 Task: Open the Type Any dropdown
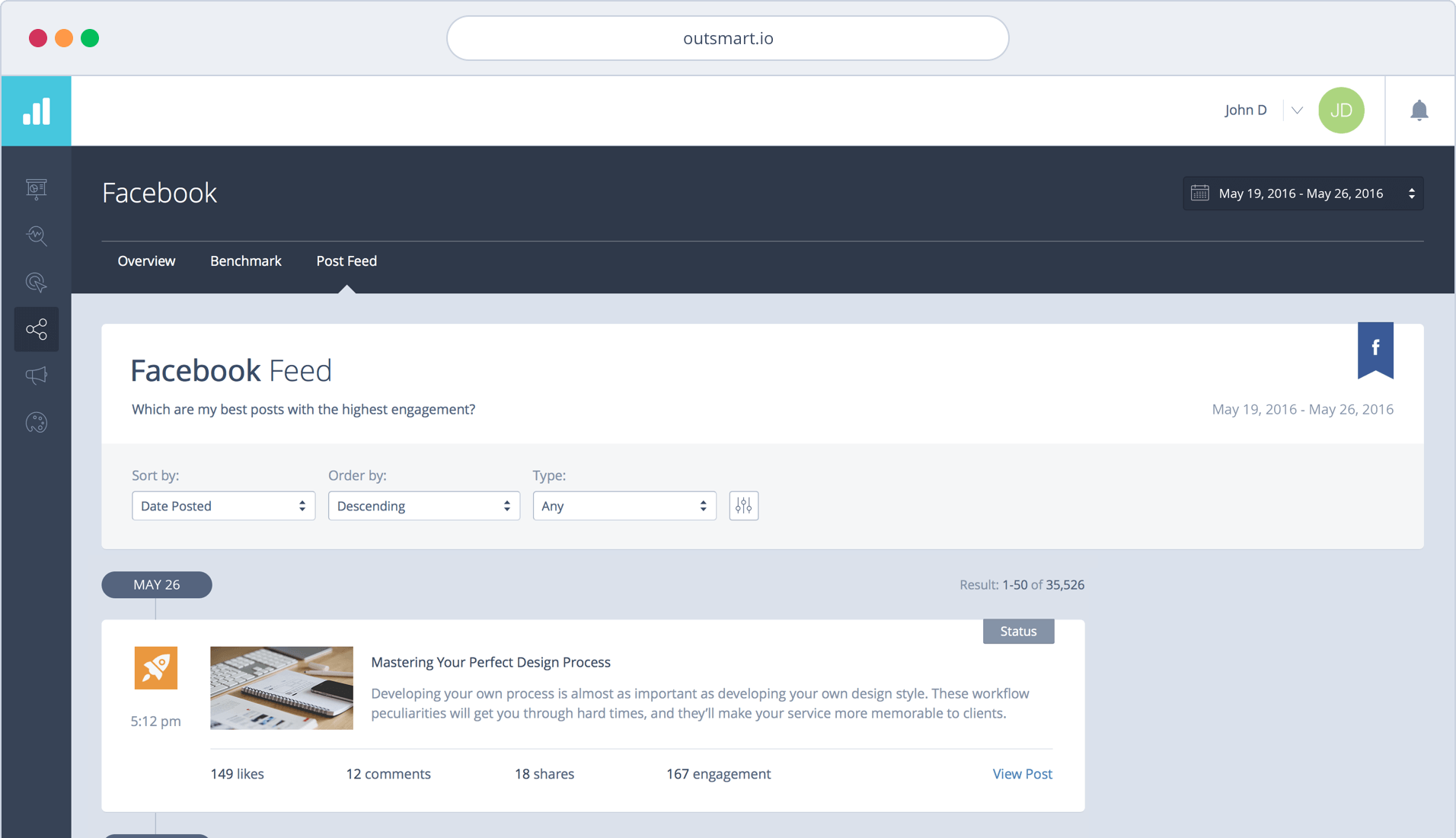[x=624, y=506]
